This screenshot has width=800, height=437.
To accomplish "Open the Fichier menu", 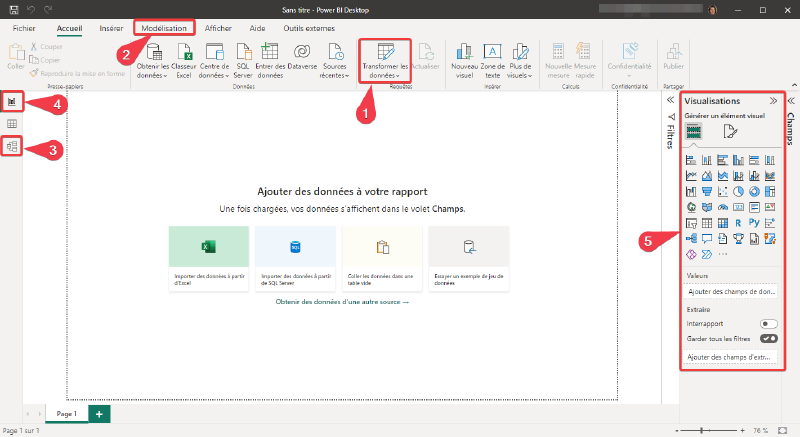I will coord(24,28).
